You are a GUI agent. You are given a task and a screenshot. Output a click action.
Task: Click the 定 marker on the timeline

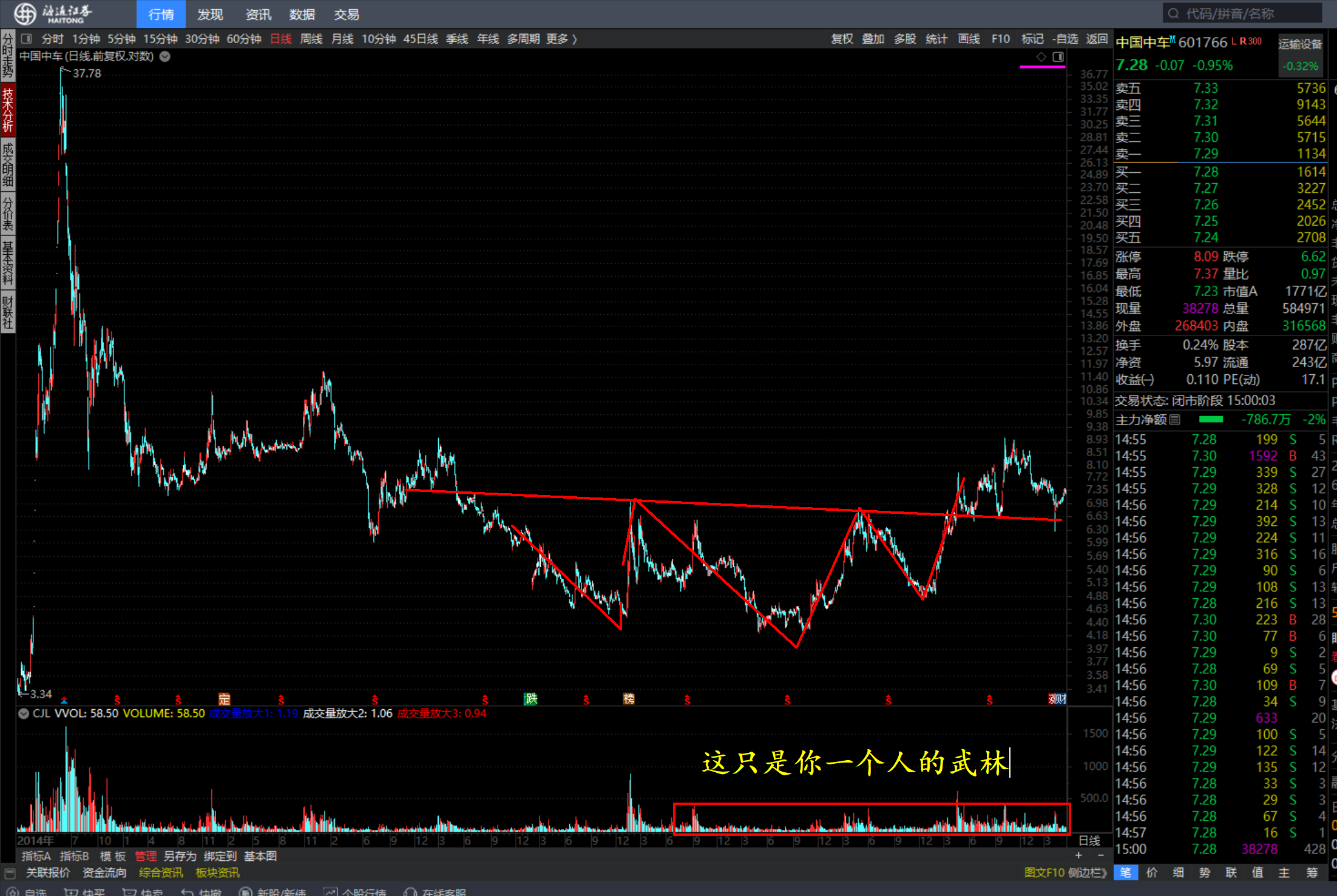point(224,699)
